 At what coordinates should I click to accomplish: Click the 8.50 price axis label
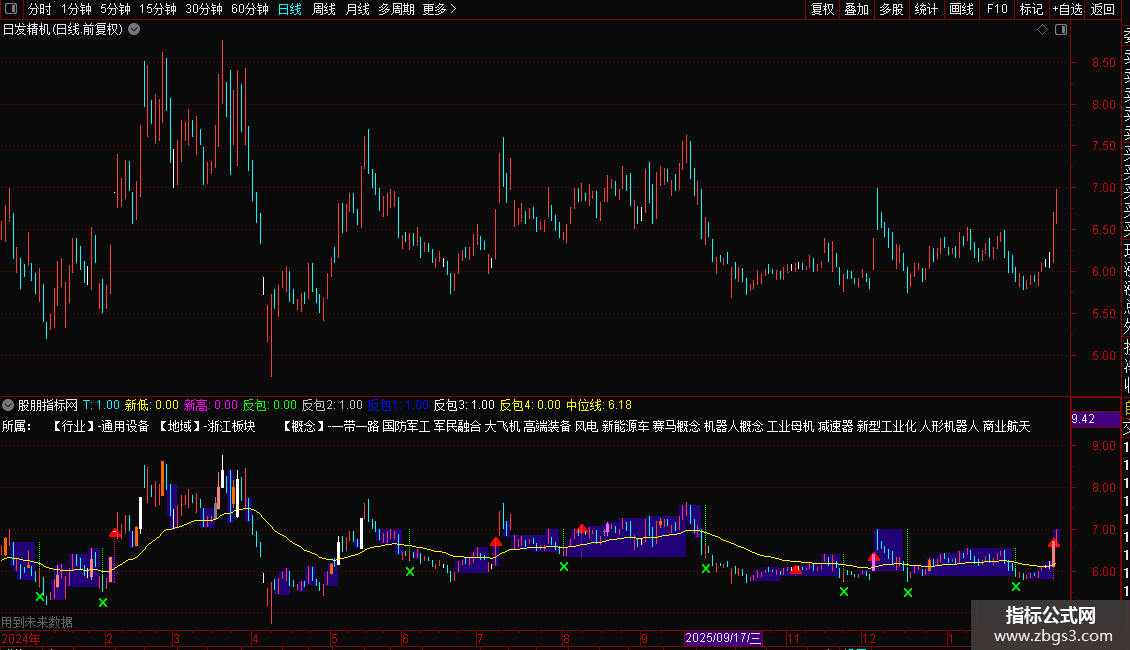[x=1103, y=63]
